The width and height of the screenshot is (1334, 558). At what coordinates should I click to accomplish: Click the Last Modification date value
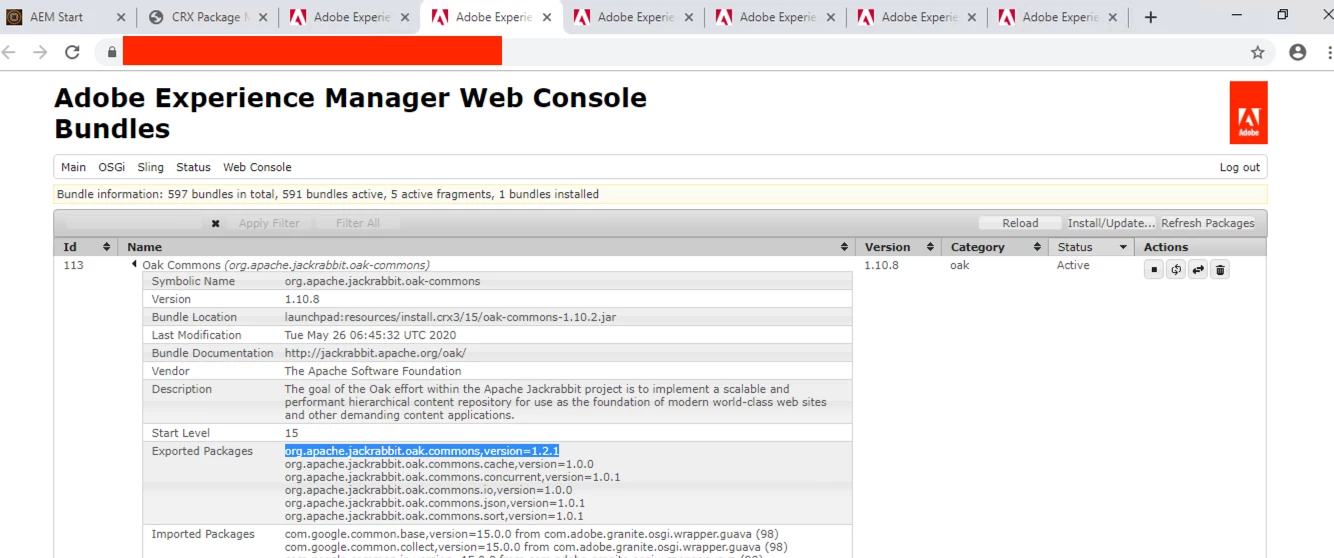point(370,335)
